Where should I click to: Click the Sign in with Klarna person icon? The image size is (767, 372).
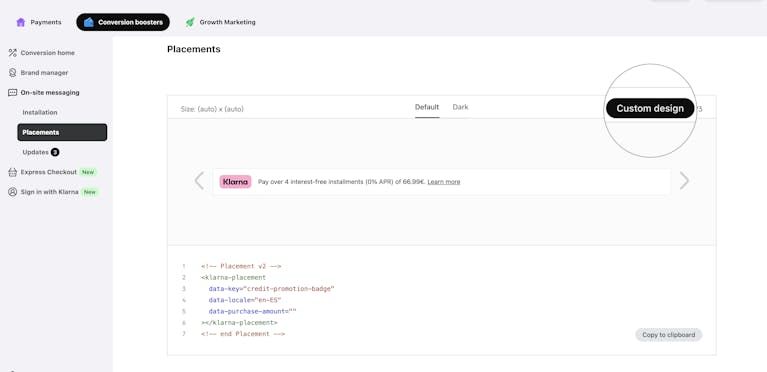(13, 192)
